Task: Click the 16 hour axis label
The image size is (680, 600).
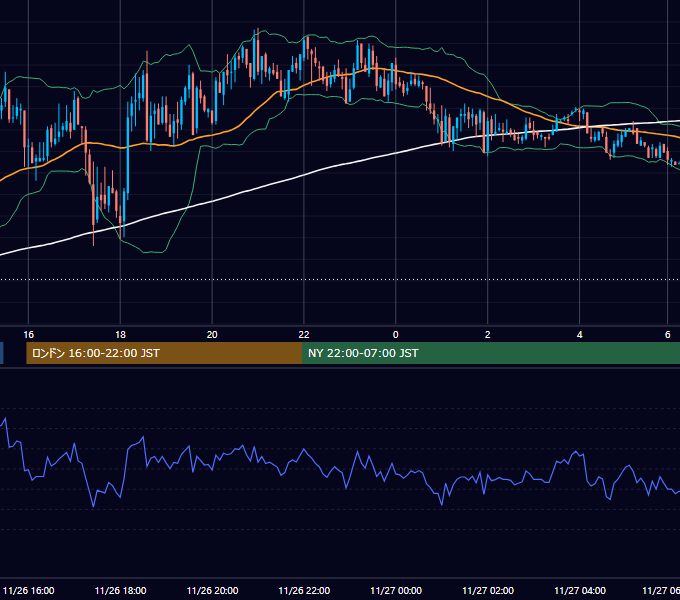Action: pyautogui.click(x=28, y=335)
